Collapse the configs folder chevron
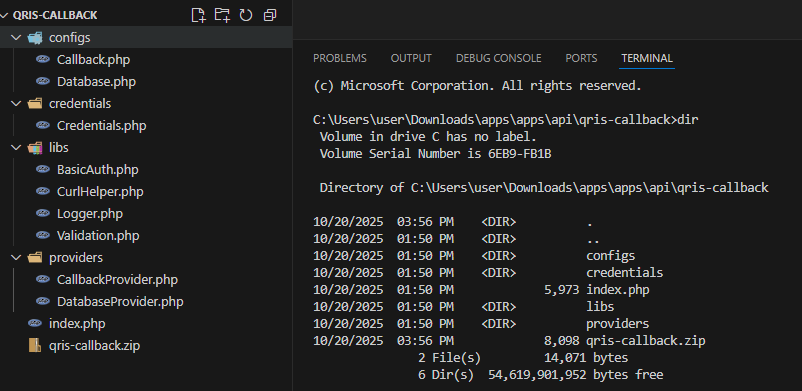The width and height of the screenshot is (802, 391). (17, 37)
